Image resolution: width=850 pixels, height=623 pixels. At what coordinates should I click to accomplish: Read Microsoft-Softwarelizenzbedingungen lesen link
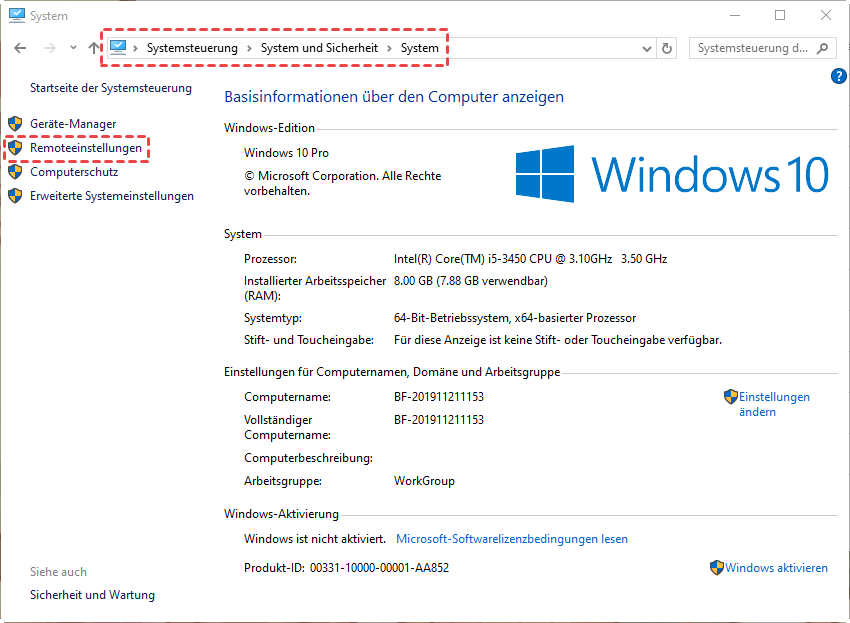(x=512, y=539)
